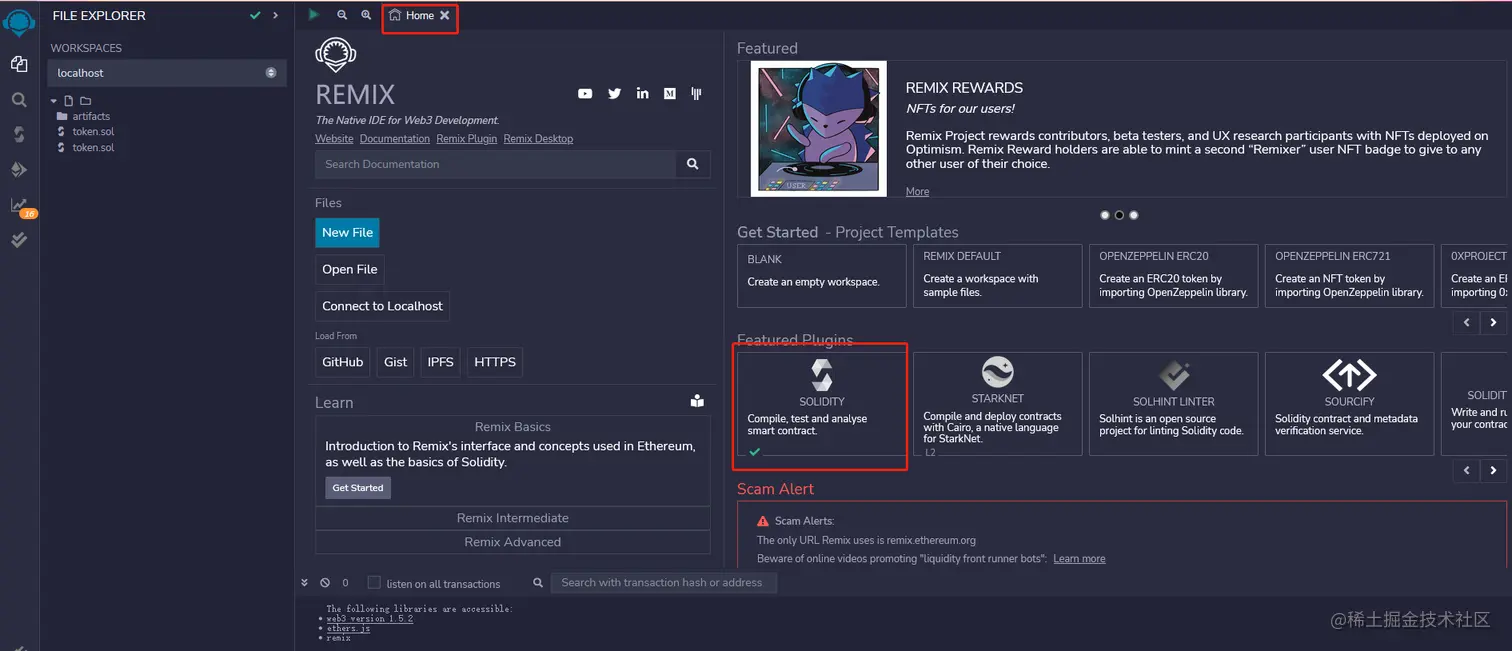Screen dimensions: 1512x651
Task: Expand the Remix Advanced section
Action: pos(513,542)
